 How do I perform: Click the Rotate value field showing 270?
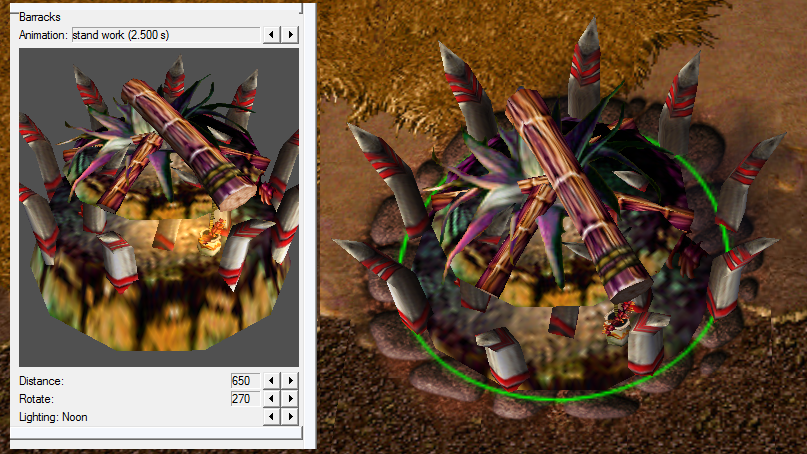(x=245, y=399)
